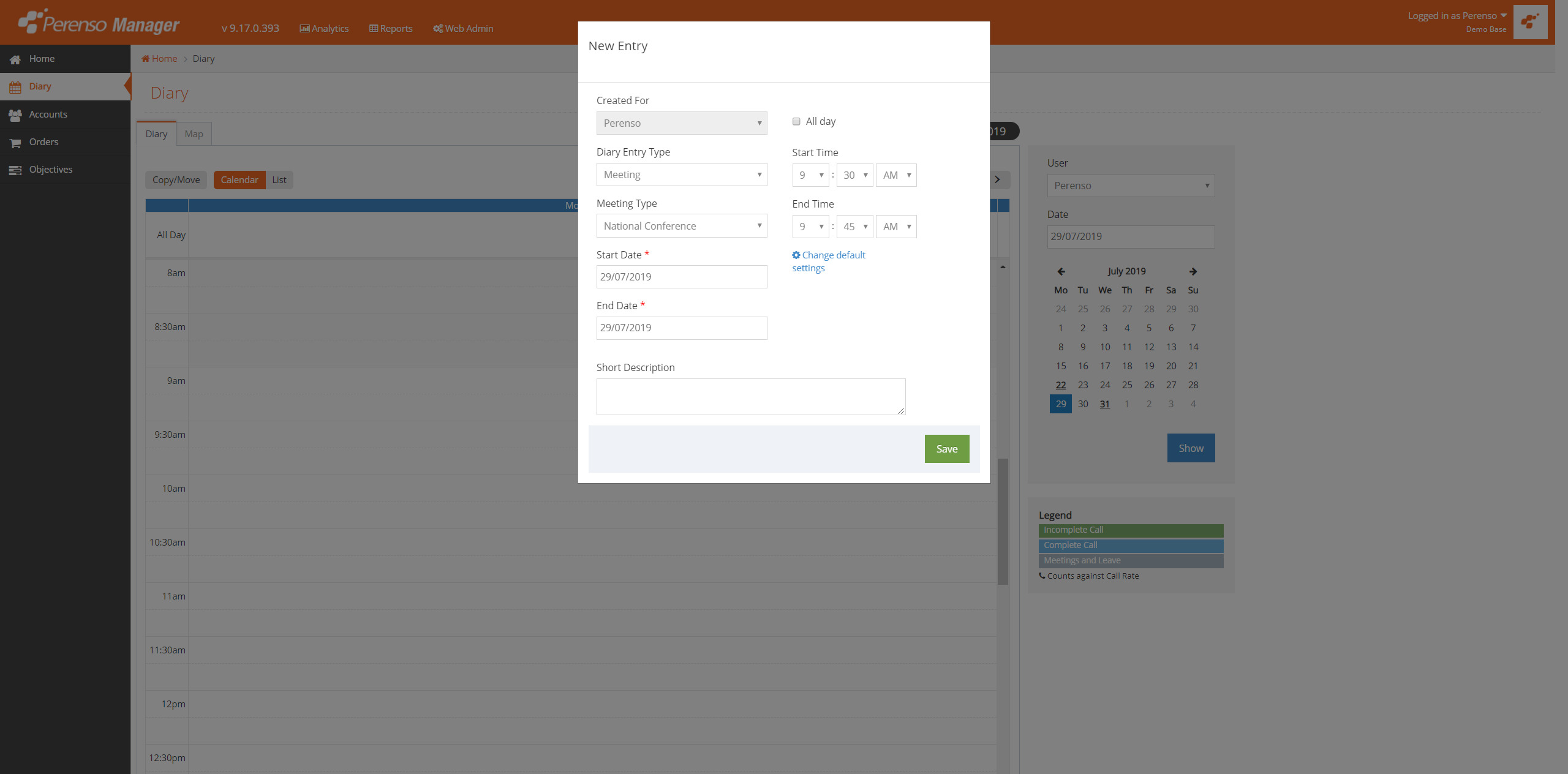Click the Objectives sidebar icon
Viewport: 1568px width, 774px height.
pos(15,170)
